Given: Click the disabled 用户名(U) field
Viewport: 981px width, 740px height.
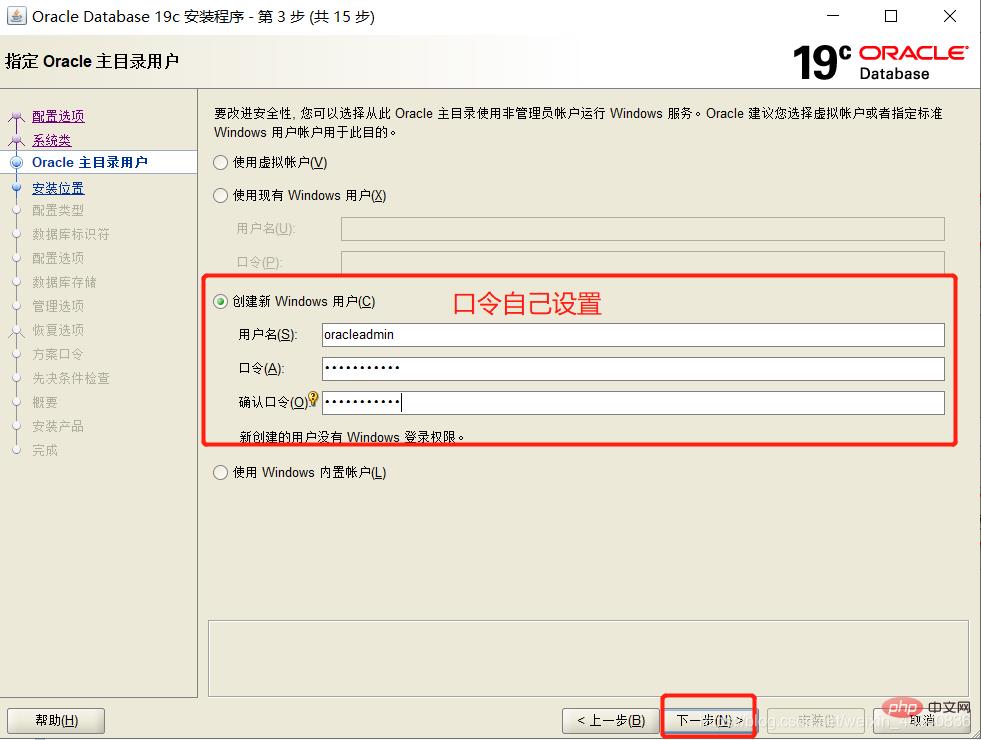Looking at the screenshot, I should pyautogui.click(x=643, y=229).
